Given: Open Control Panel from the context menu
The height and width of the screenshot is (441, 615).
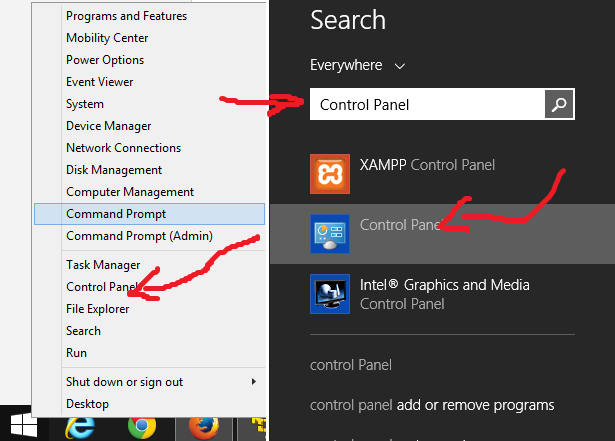Looking at the screenshot, I should click(100, 287).
